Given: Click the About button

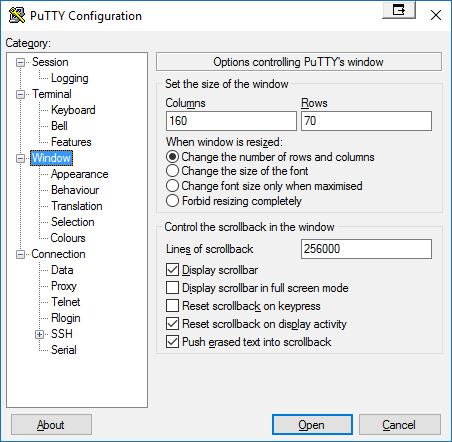Looking at the screenshot, I should point(51,425).
